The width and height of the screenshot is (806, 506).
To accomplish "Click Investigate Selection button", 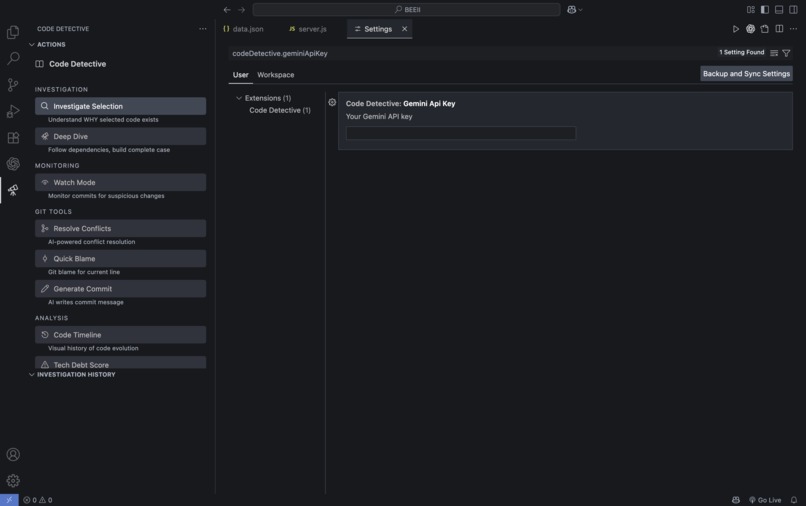I will [x=120, y=106].
